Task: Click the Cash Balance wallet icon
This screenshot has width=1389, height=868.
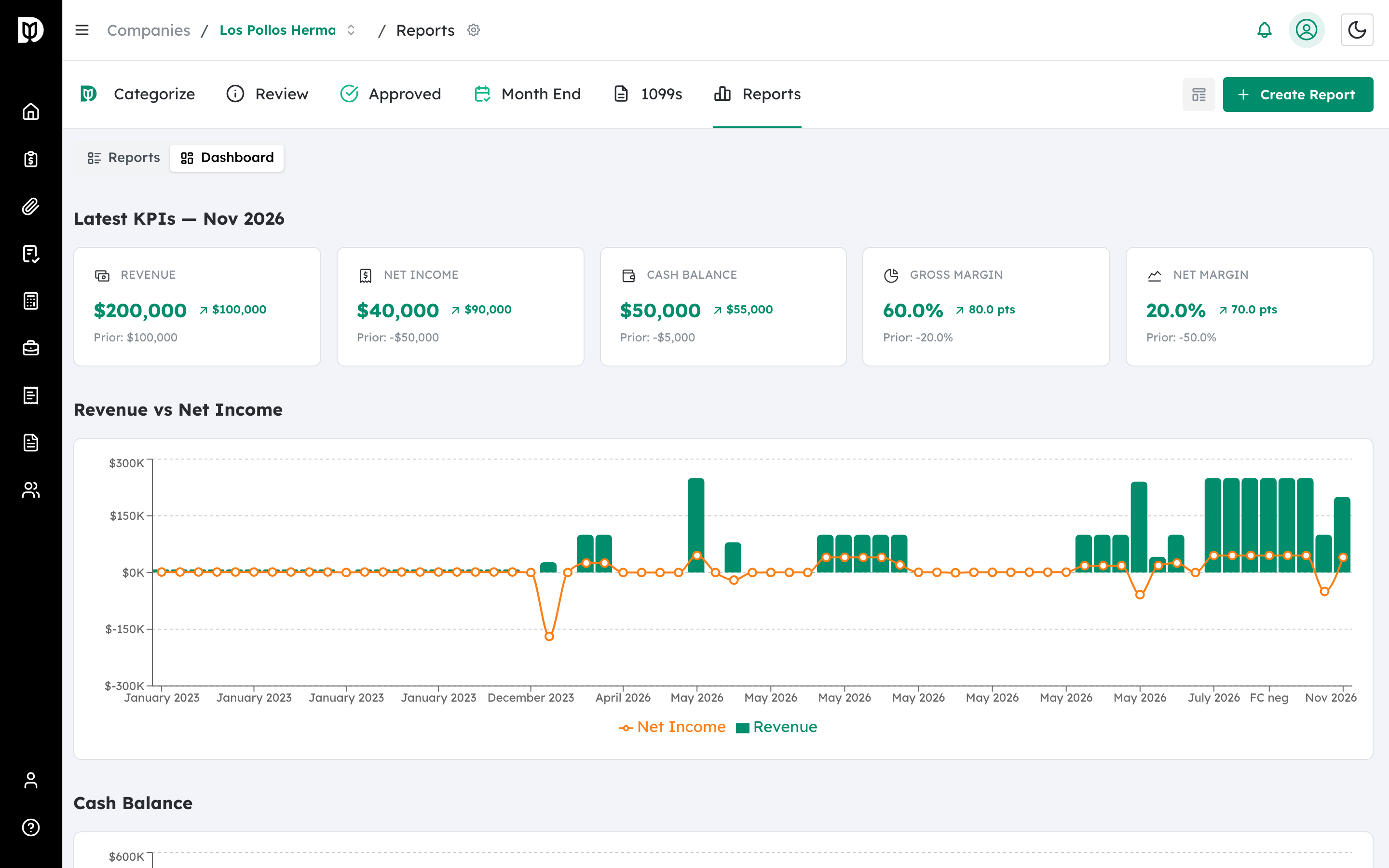Action: click(x=628, y=275)
